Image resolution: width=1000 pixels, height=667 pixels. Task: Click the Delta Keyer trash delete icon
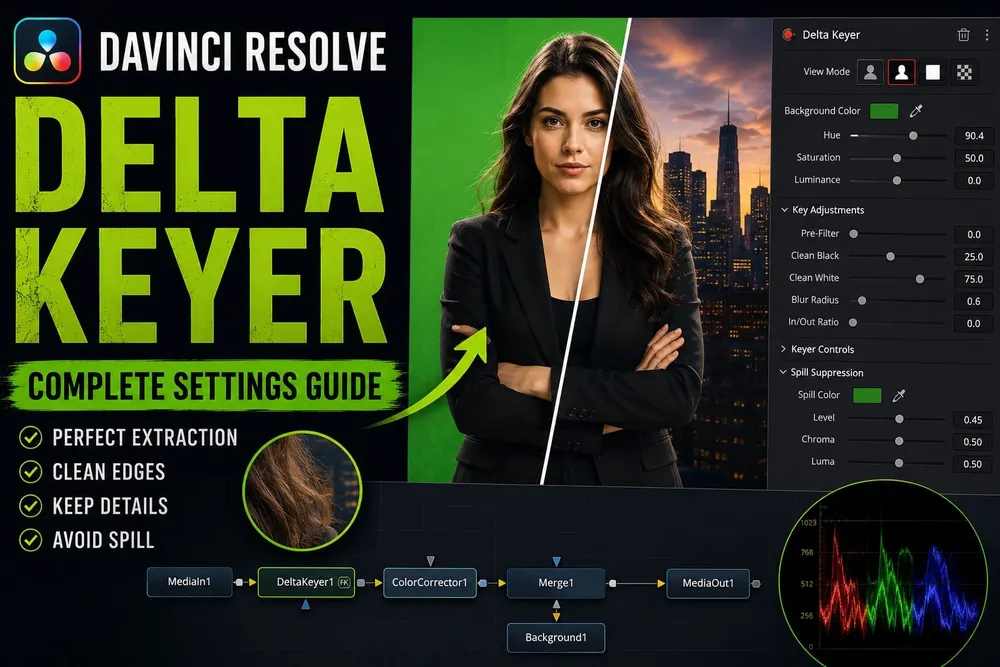click(963, 35)
